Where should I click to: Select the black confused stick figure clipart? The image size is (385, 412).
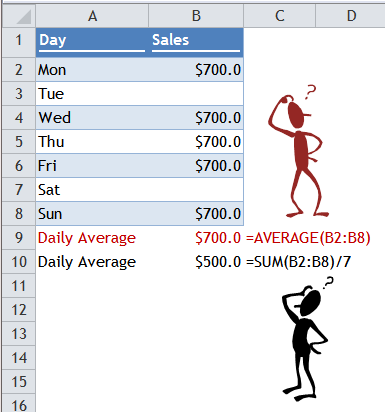pos(308,338)
